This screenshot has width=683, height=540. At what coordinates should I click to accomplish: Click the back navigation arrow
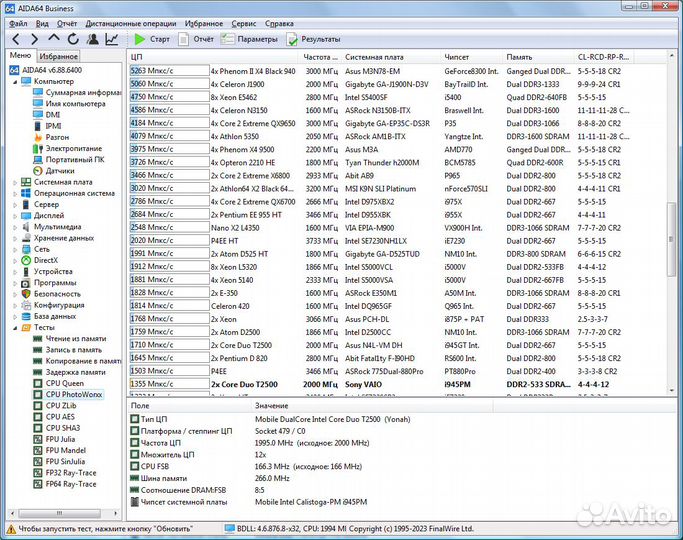click(x=15, y=39)
